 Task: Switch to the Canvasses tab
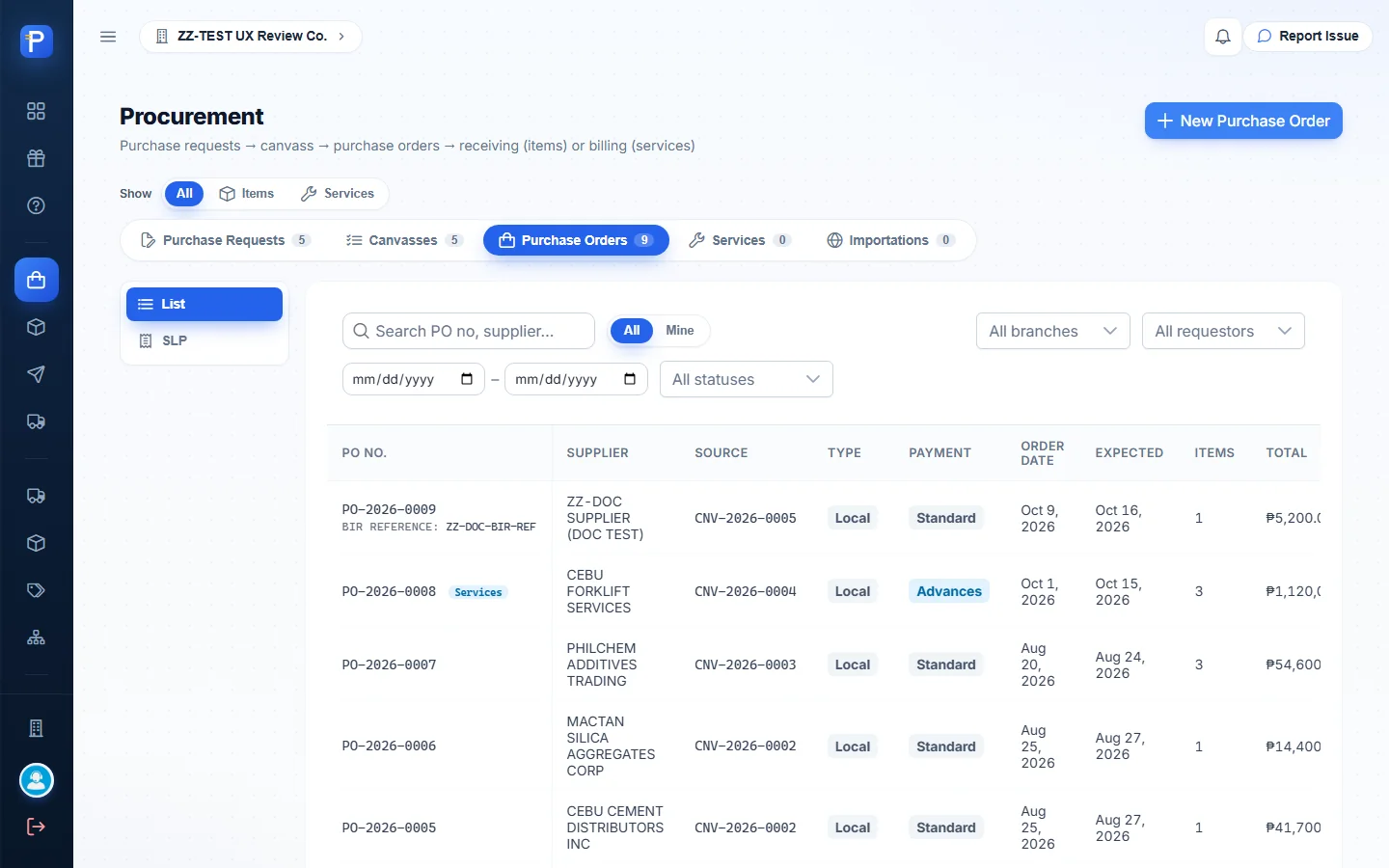click(x=404, y=240)
